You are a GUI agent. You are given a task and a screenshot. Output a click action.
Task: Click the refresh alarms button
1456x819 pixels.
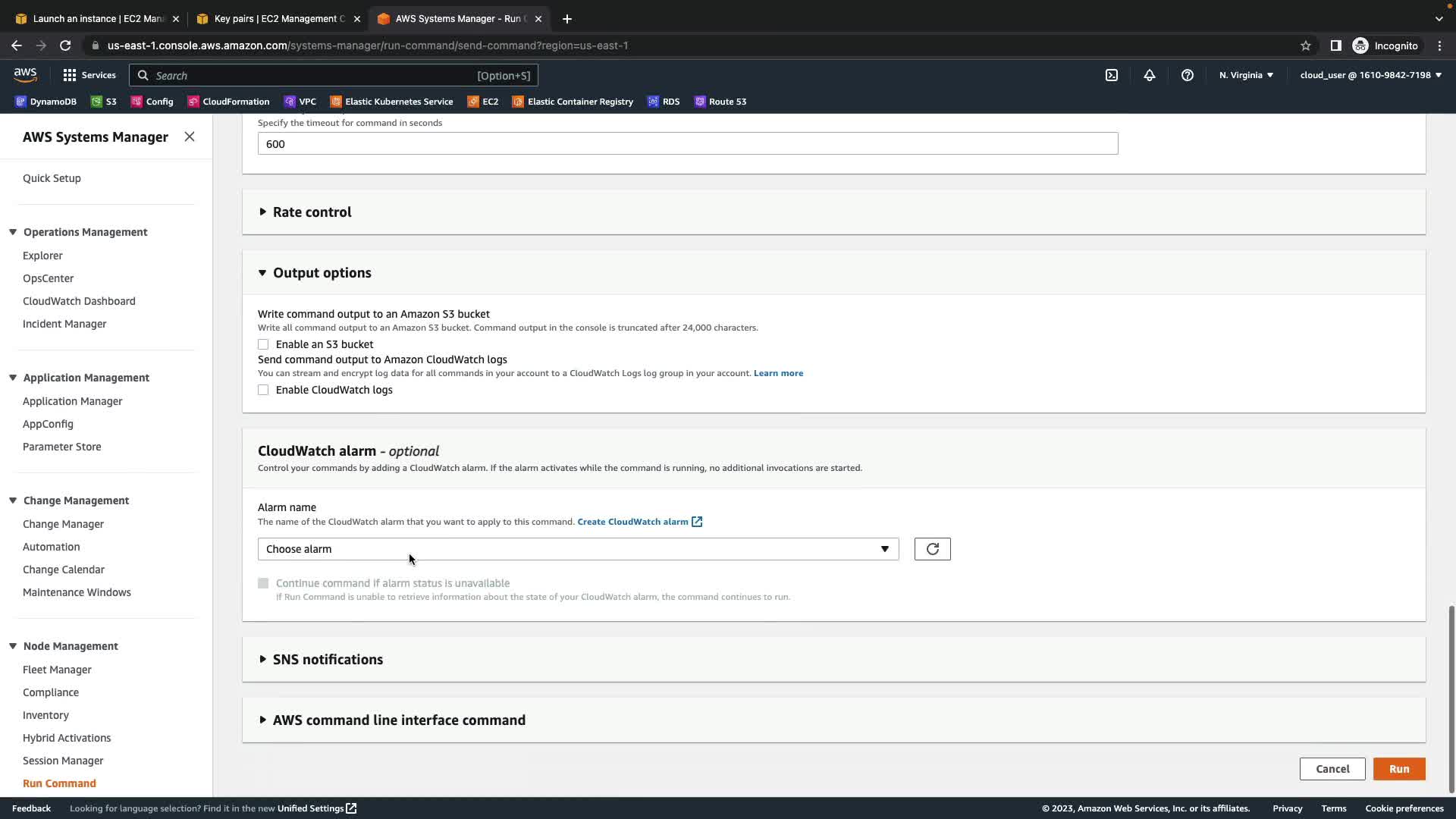pyautogui.click(x=932, y=549)
